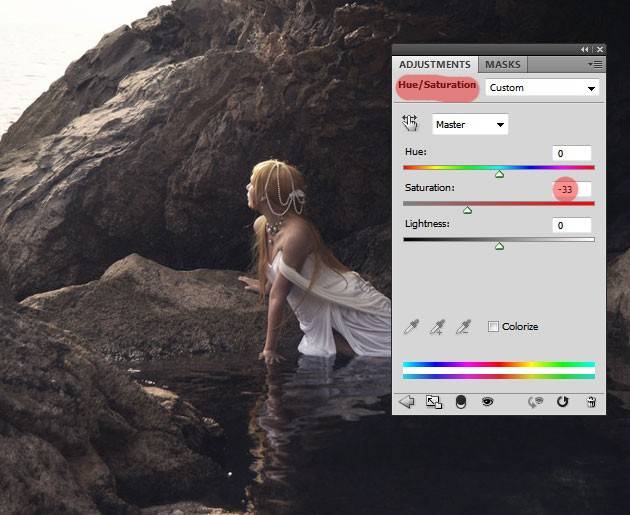Click the top color spectrum bar

(x=499, y=364)
